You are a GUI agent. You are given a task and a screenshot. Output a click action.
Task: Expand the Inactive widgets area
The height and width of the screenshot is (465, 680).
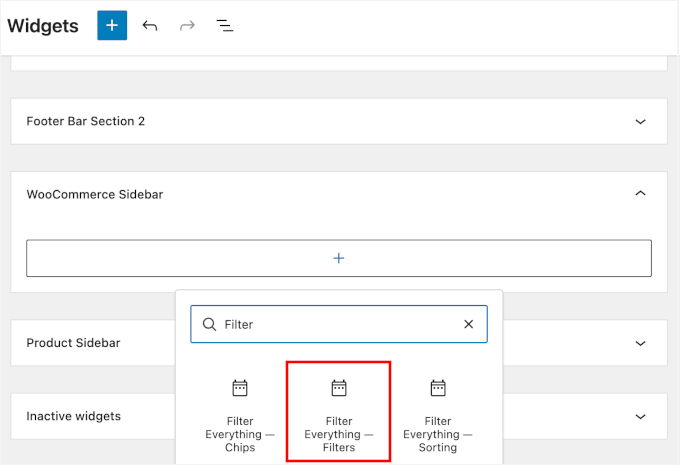(x=640, y=417)
